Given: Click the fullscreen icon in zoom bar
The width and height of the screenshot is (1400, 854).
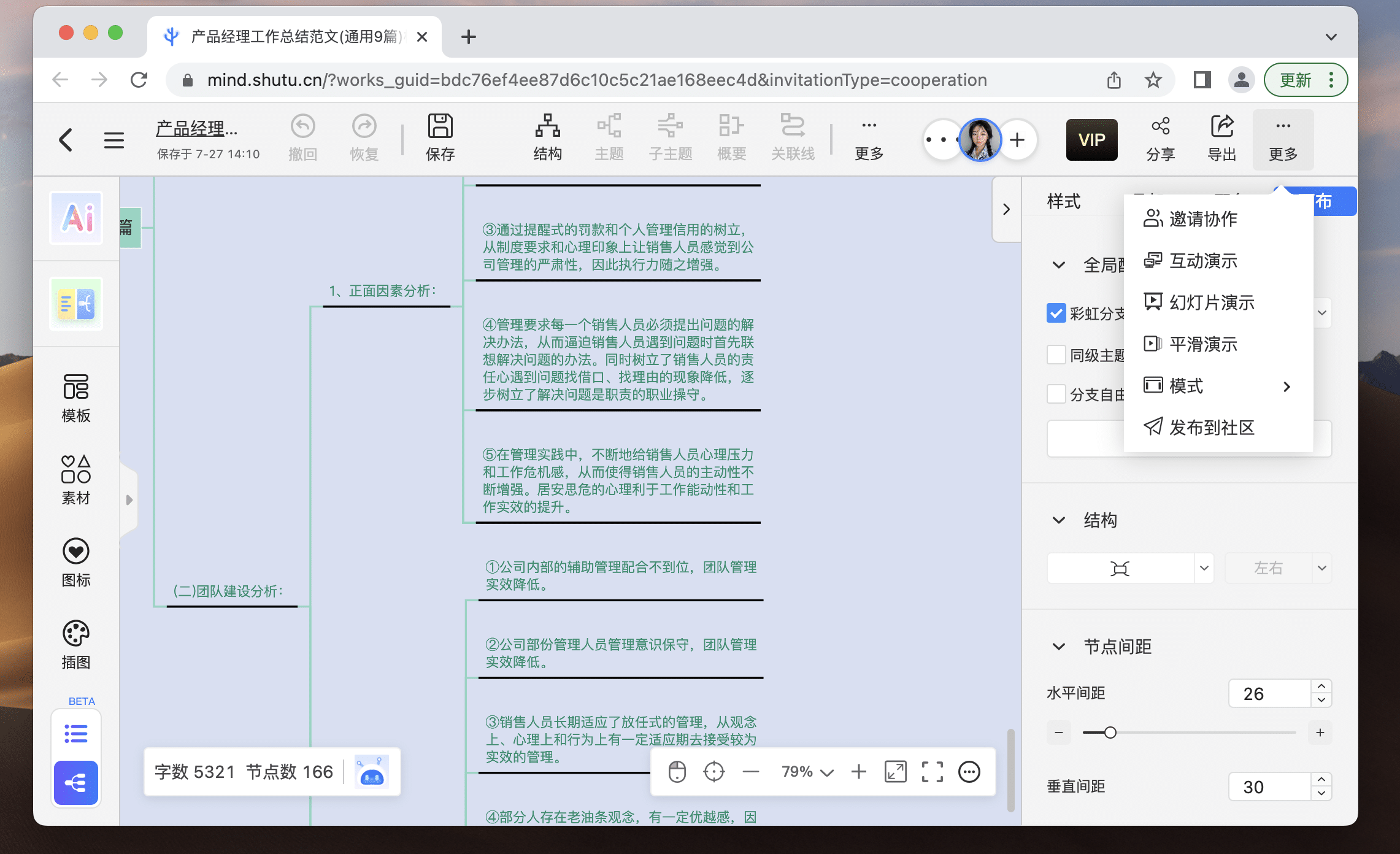Looking at the screenshot, I should pyautogui.click(x=932, y=772).
